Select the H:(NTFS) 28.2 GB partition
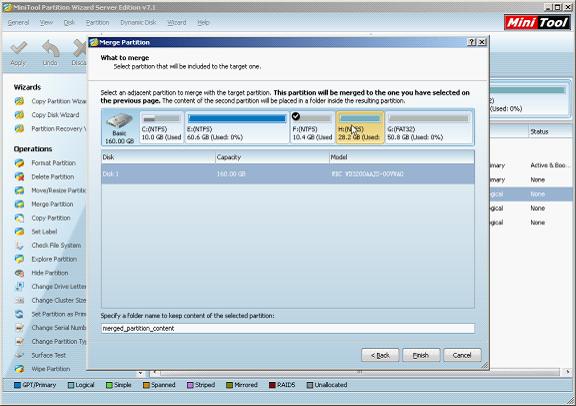The height and width of the screenshot is (406, 576). point(360,127)
